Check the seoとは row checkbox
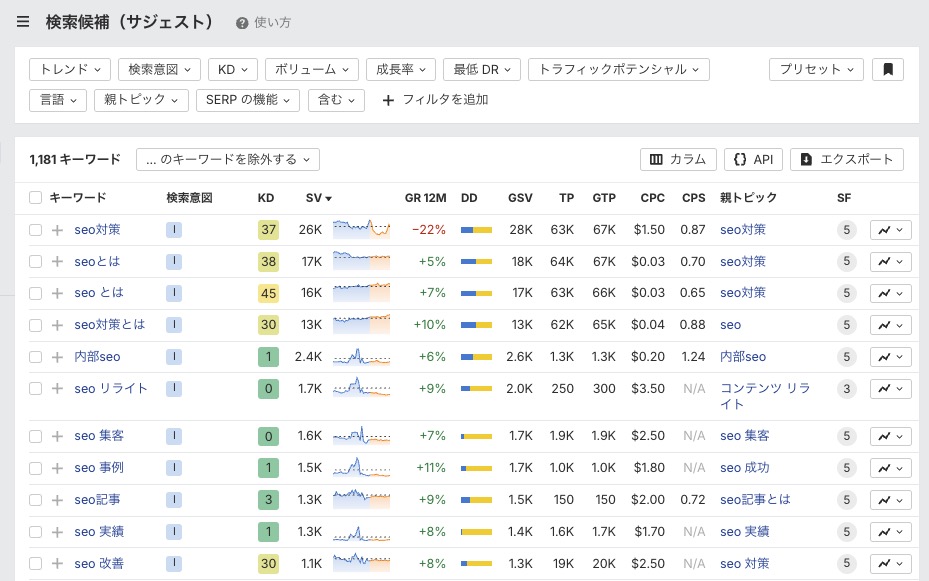929x581 pixels. 35,261
